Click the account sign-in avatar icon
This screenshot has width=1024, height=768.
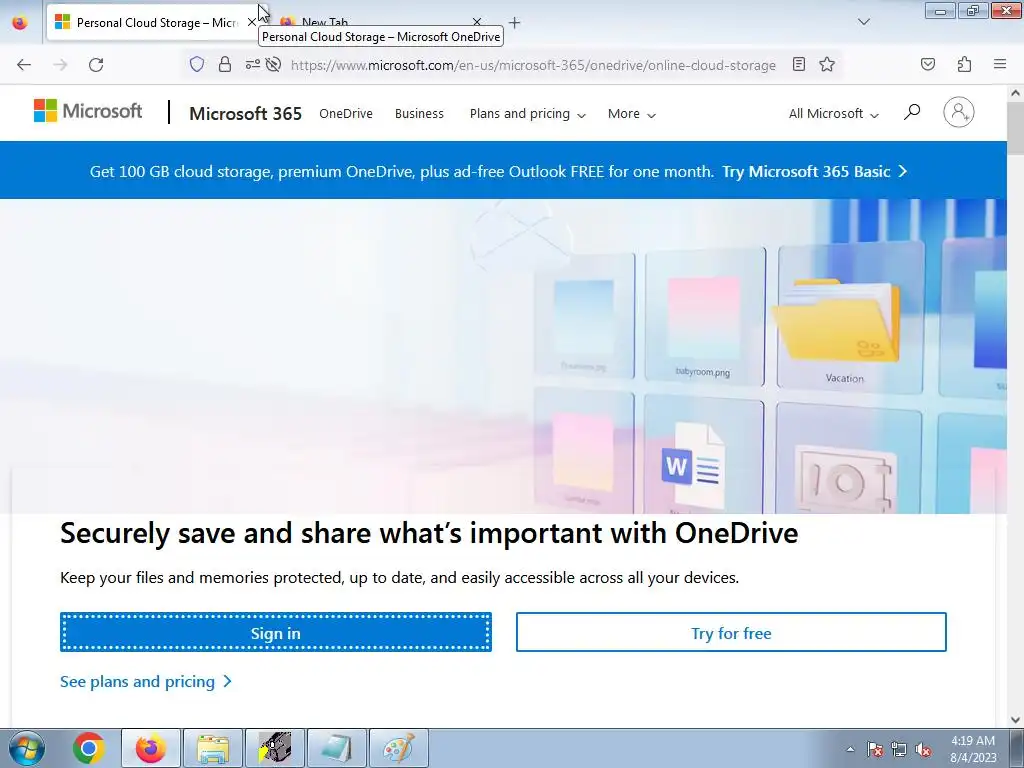click(x=959, y=112)
